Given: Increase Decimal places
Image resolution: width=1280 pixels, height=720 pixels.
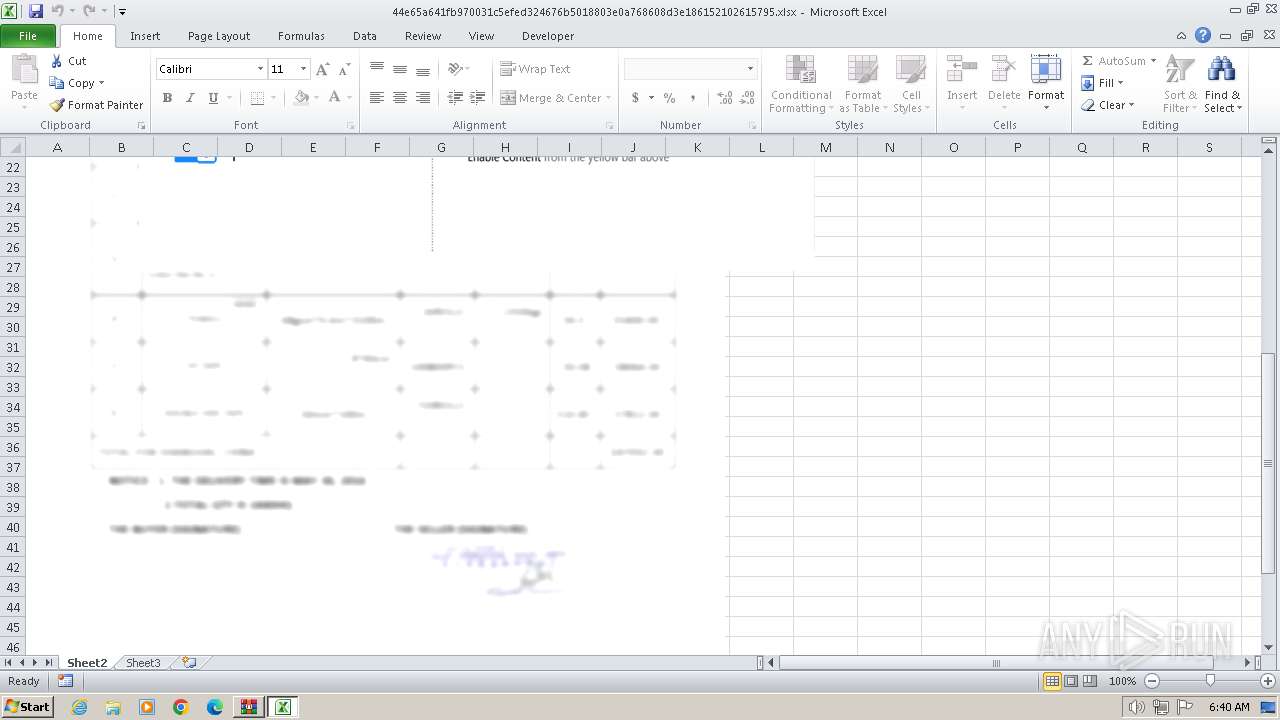Looking at the screenshot, I should coord(725,98).
